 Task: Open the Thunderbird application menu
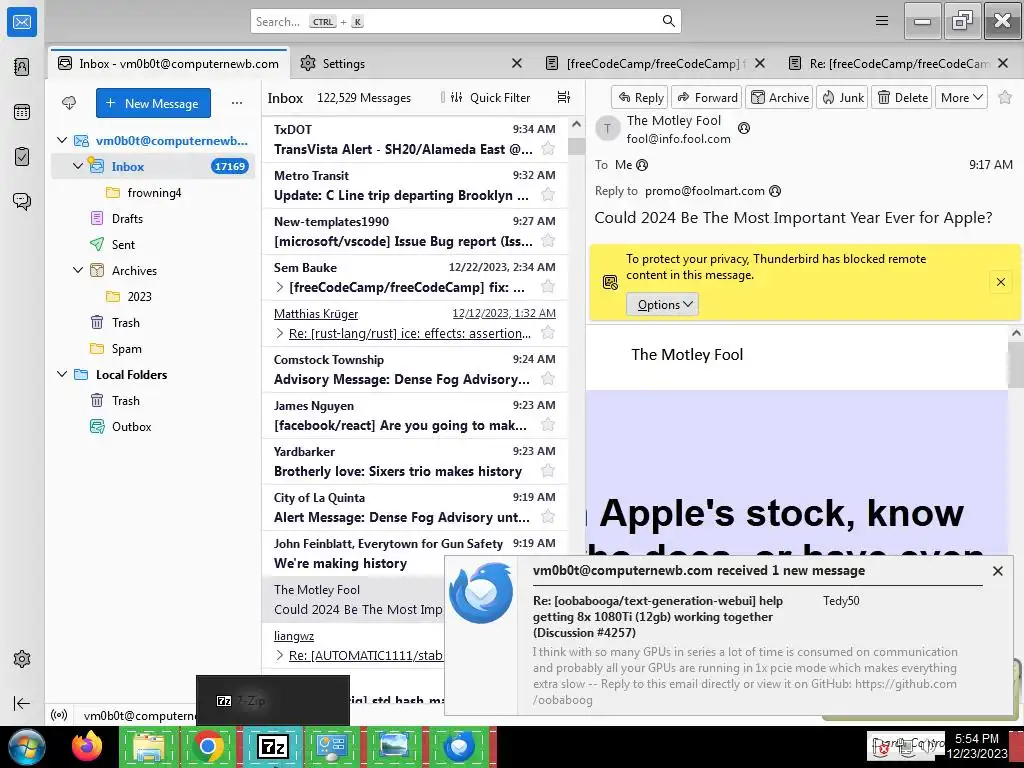click(882, 21)
